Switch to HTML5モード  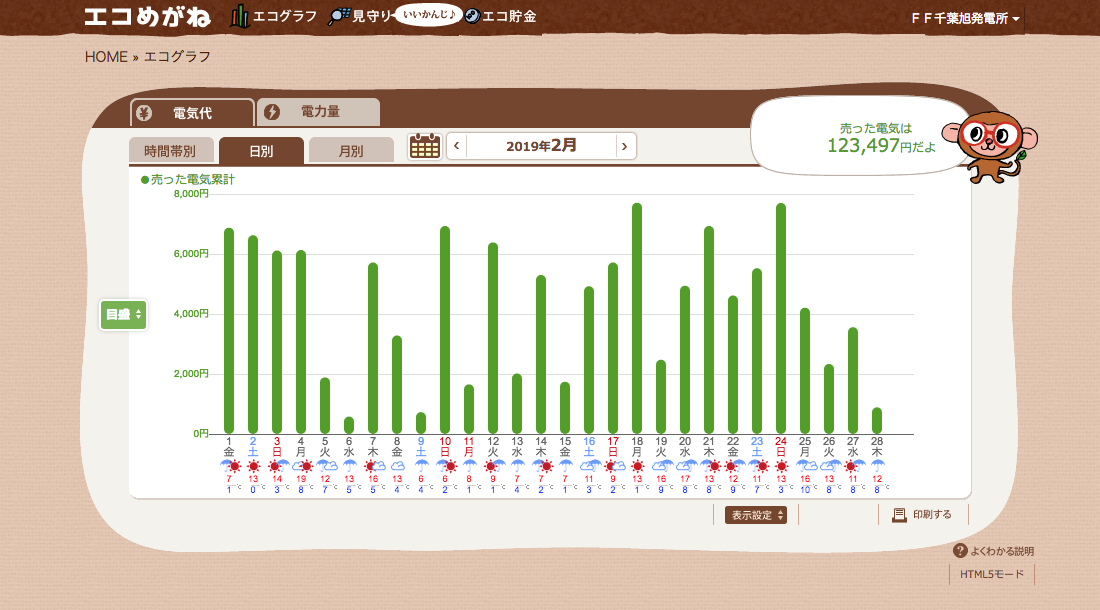click(992, 574)
